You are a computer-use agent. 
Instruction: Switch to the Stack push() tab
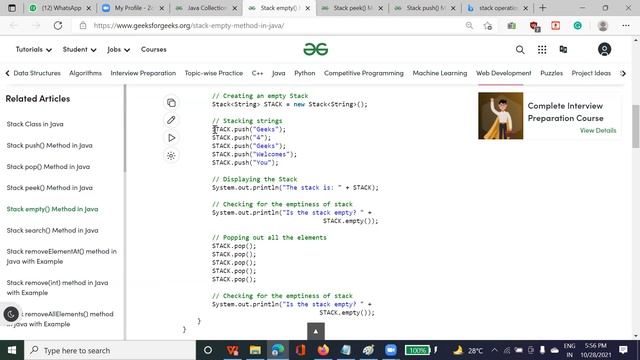[425, 8]
